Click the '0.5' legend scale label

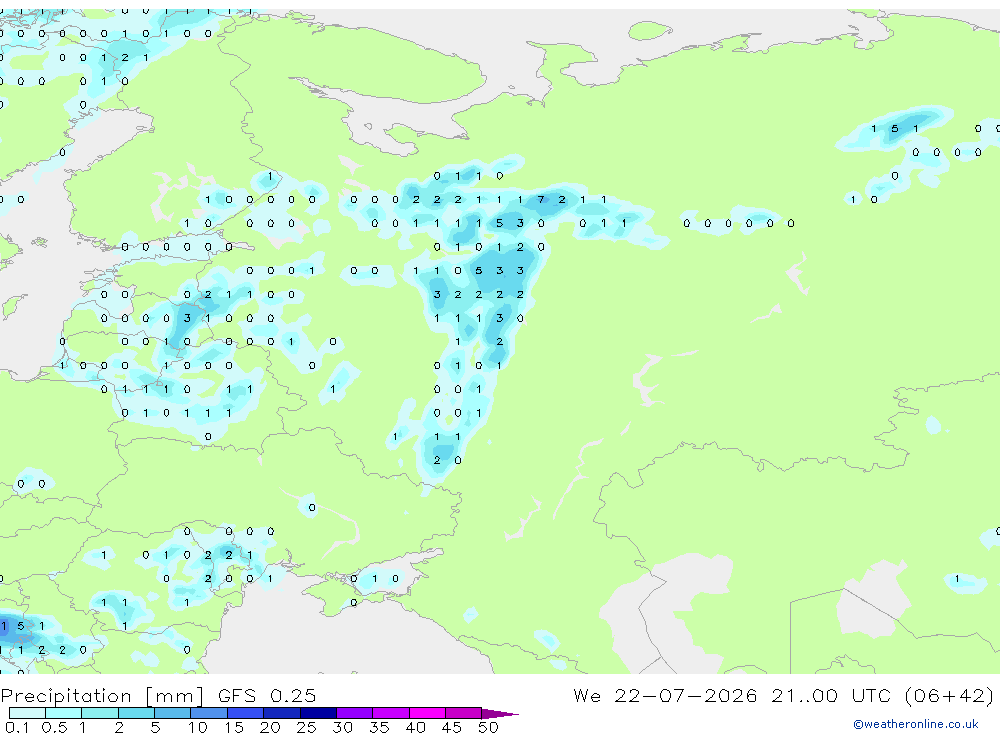click(54, 727)
